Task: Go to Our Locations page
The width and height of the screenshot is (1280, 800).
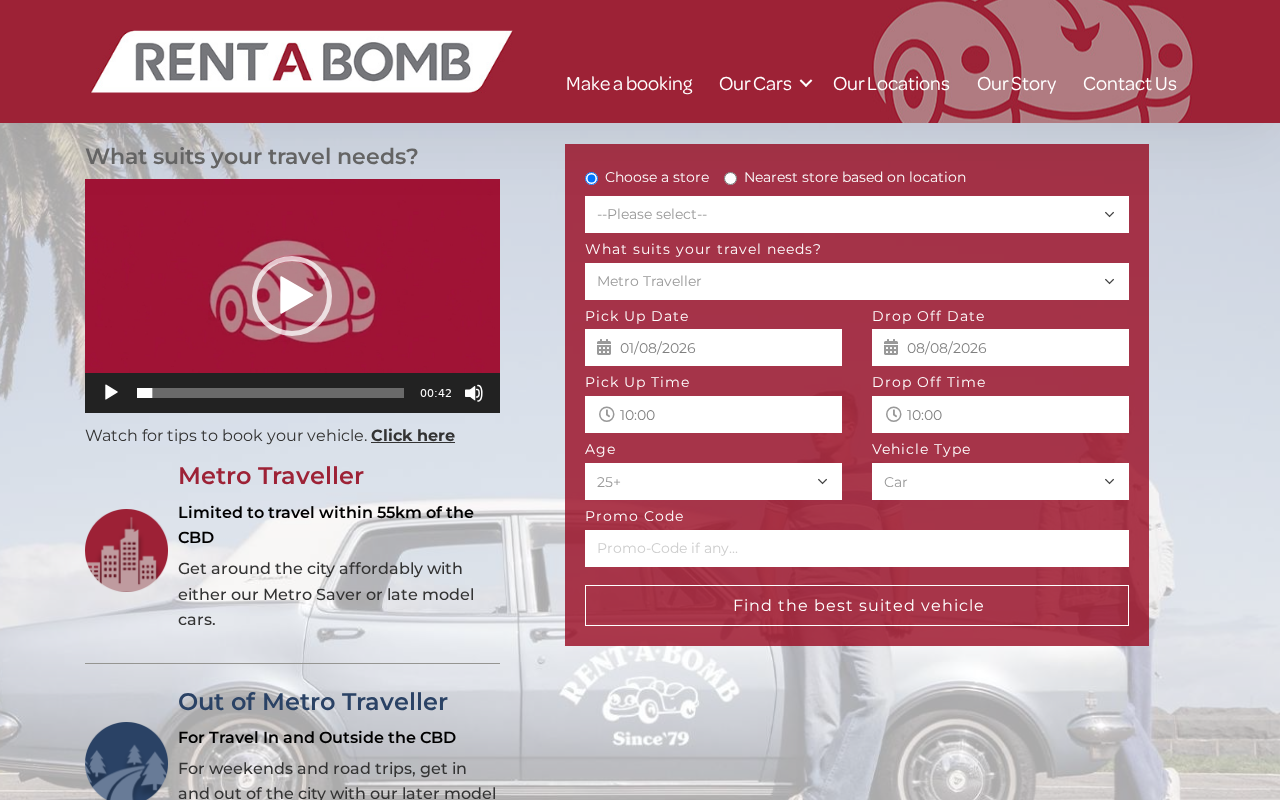Action: point(891,83)
